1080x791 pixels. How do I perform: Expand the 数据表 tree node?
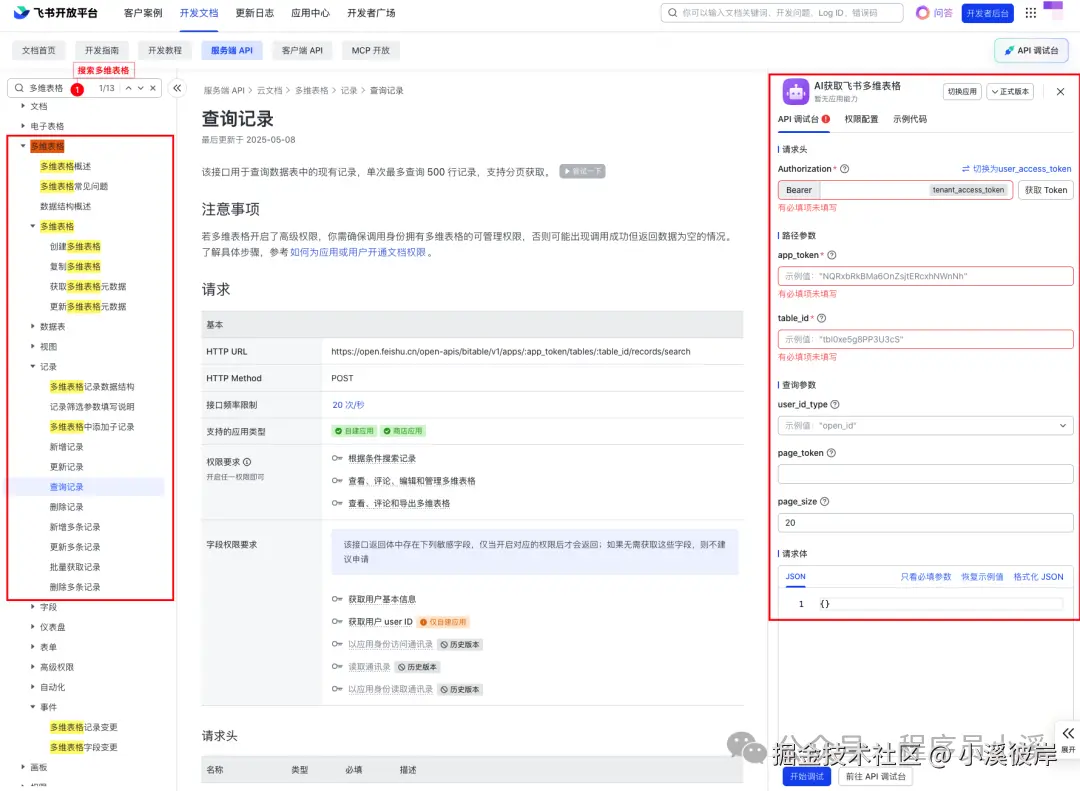(x=33, y=327)
